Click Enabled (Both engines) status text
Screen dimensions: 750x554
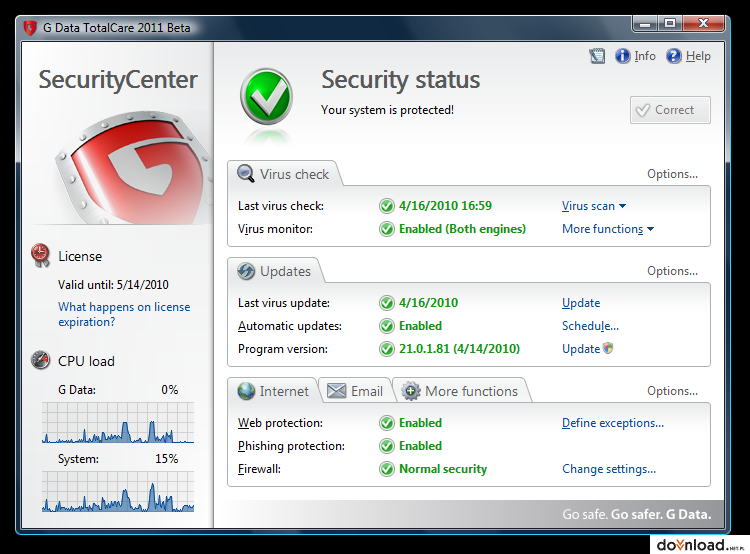462,229
